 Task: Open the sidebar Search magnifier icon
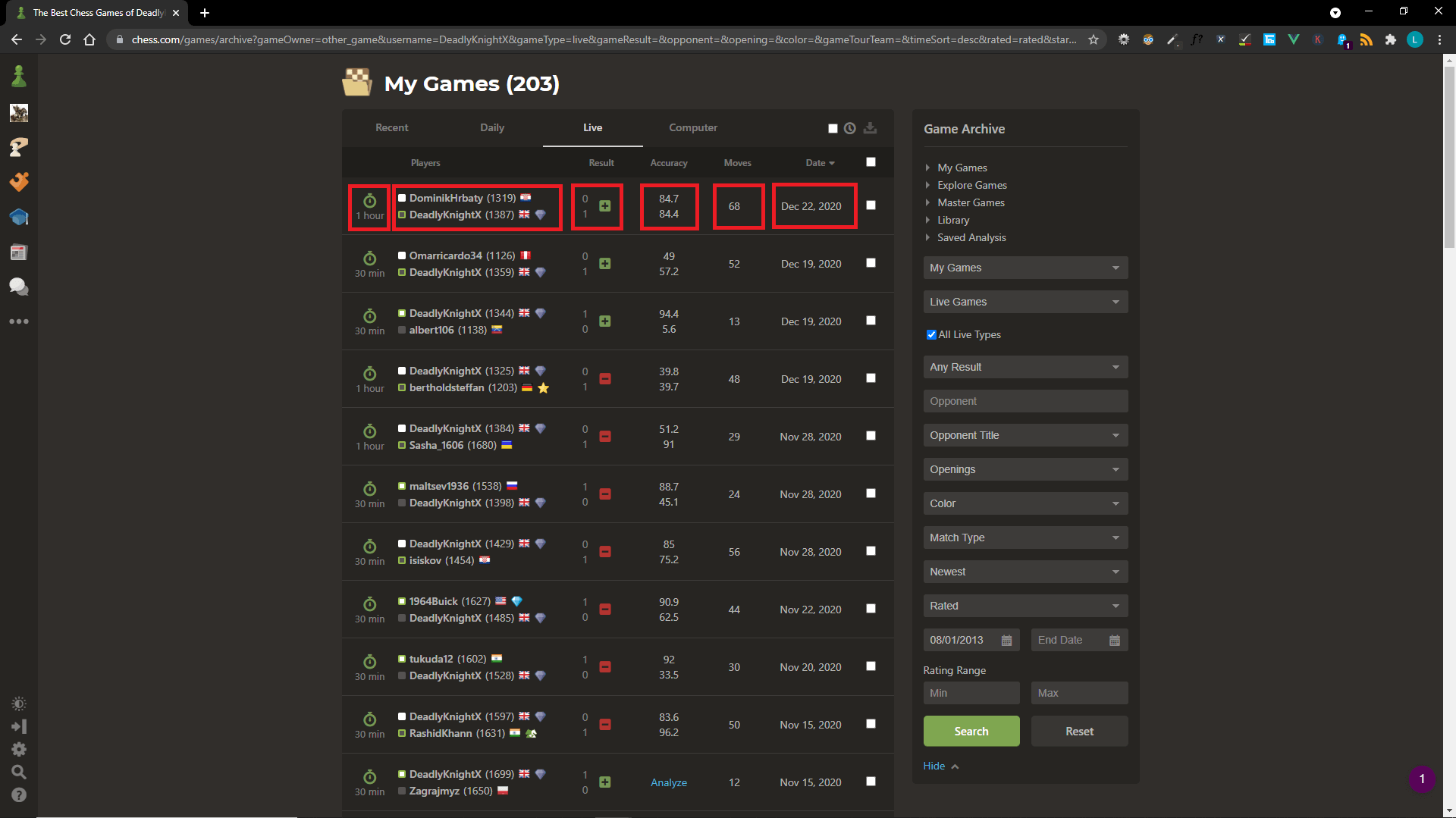tap(19, 772)
